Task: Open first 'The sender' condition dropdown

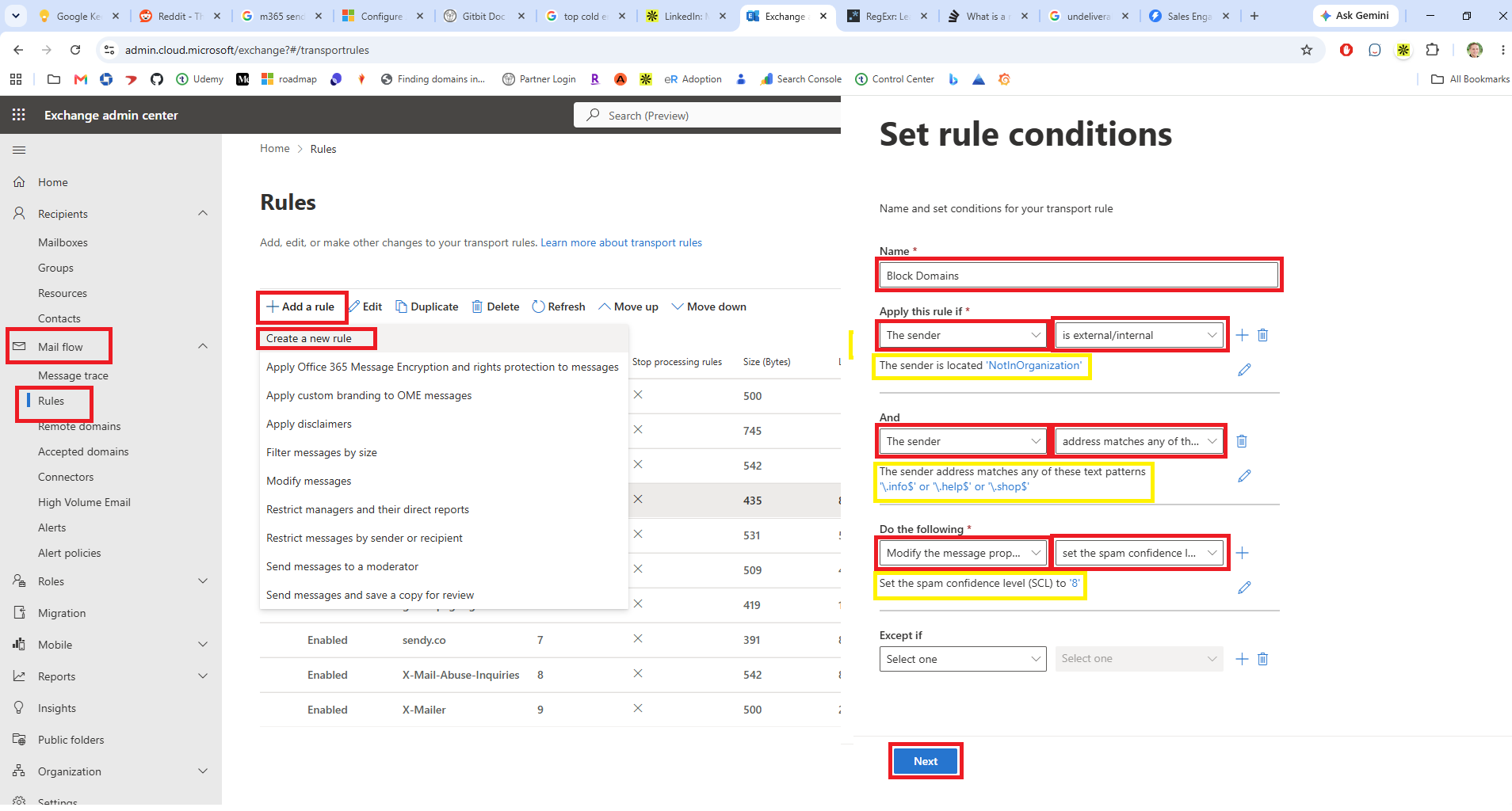Action: 963,335
